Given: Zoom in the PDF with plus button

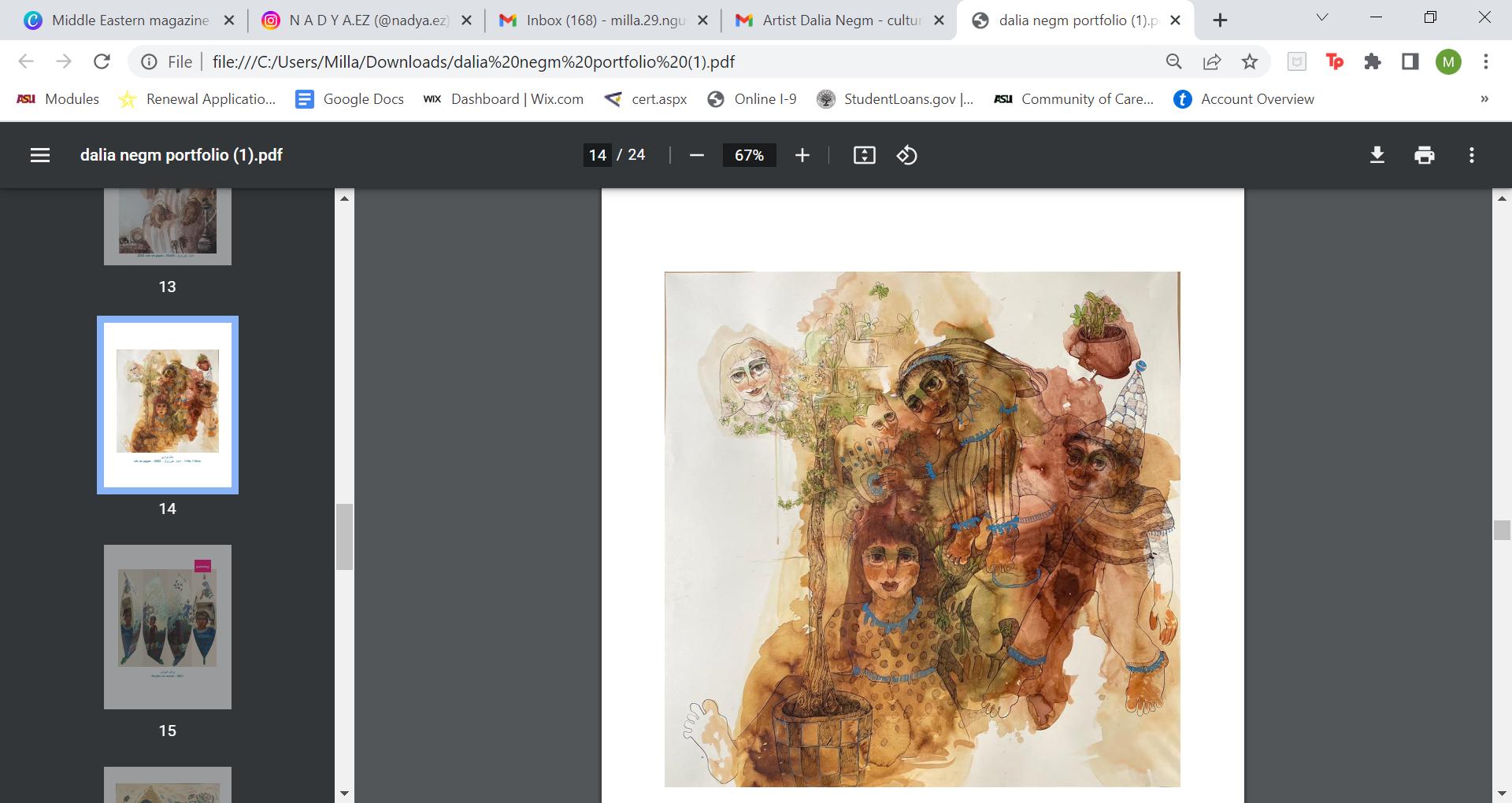Looking at the screenshot, I should click(802, 155).
